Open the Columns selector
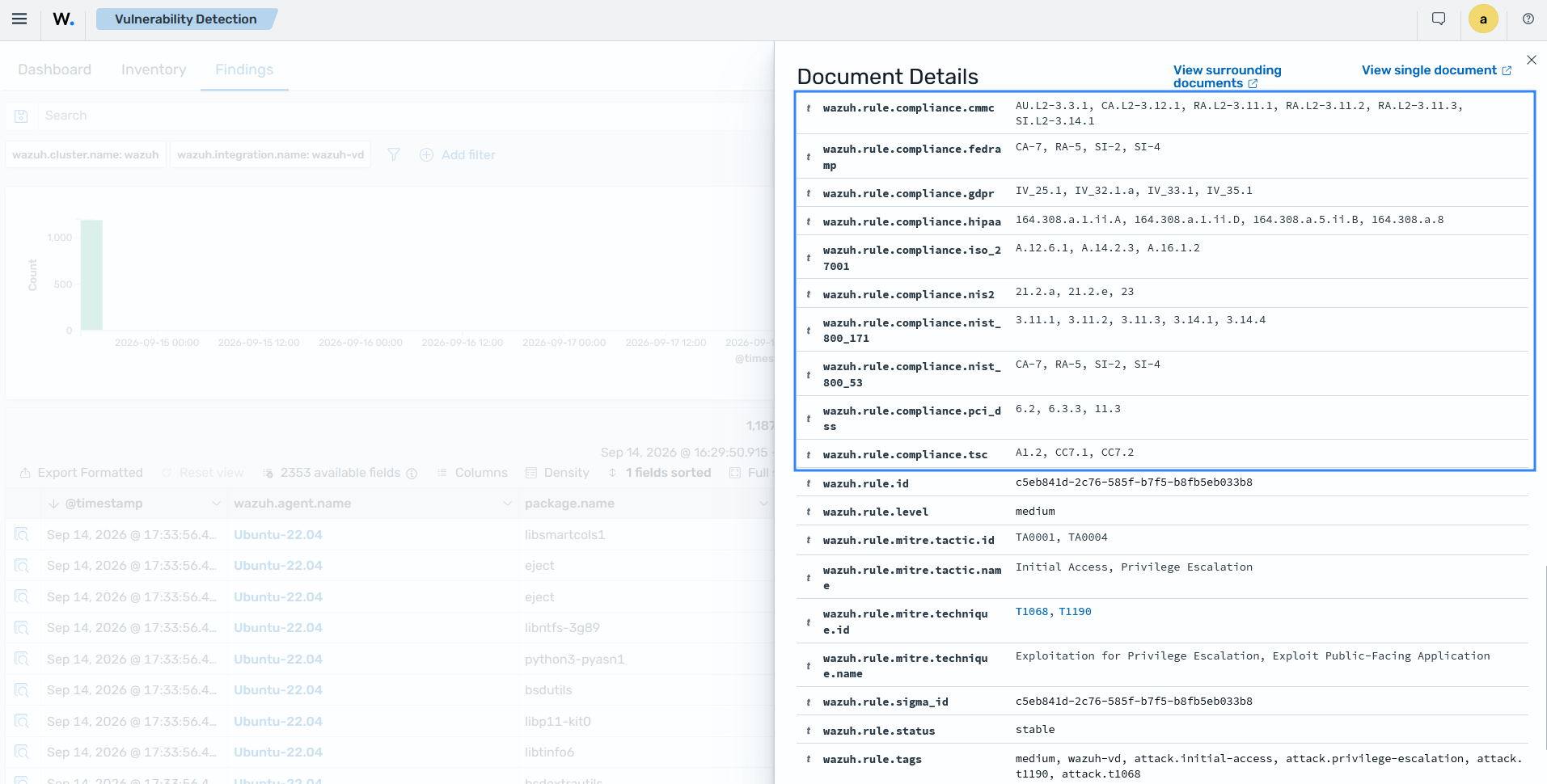This screenshot has height=784, width=1547. pos(472,473)
